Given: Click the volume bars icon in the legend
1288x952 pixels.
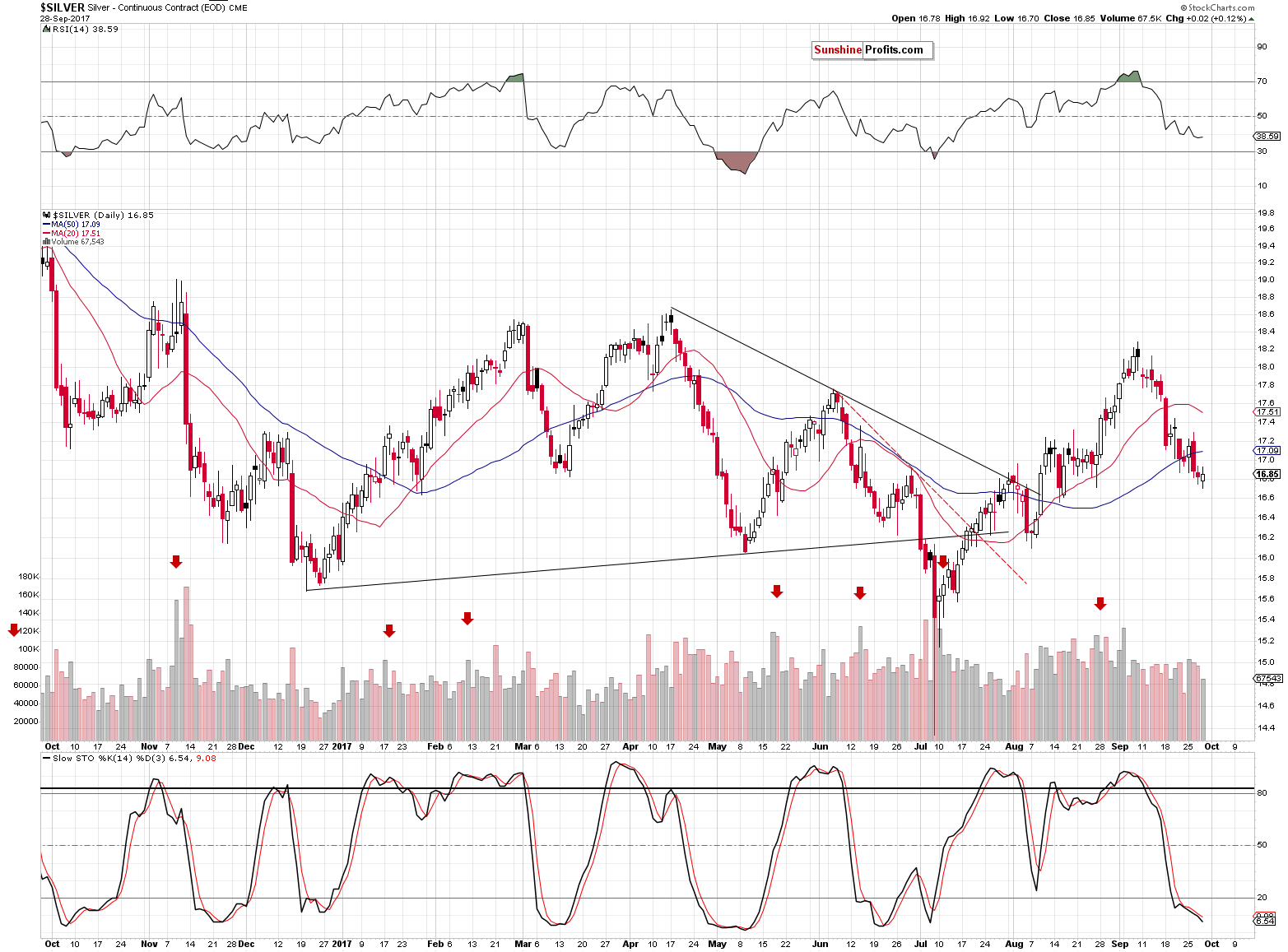Looking at the screenshot, I should tap(46, 242).
